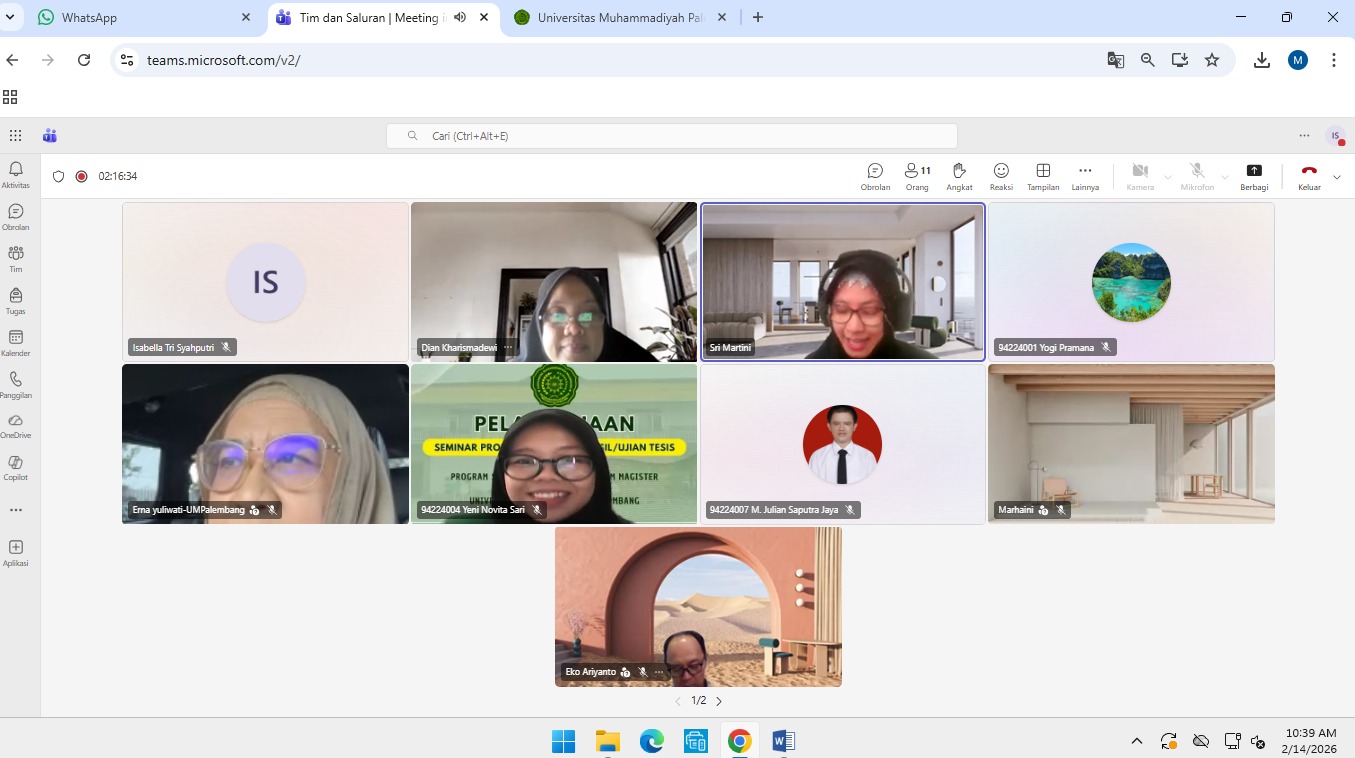
Task: Open Copilot from the left sidebar
Action: (x=15, y=467)
